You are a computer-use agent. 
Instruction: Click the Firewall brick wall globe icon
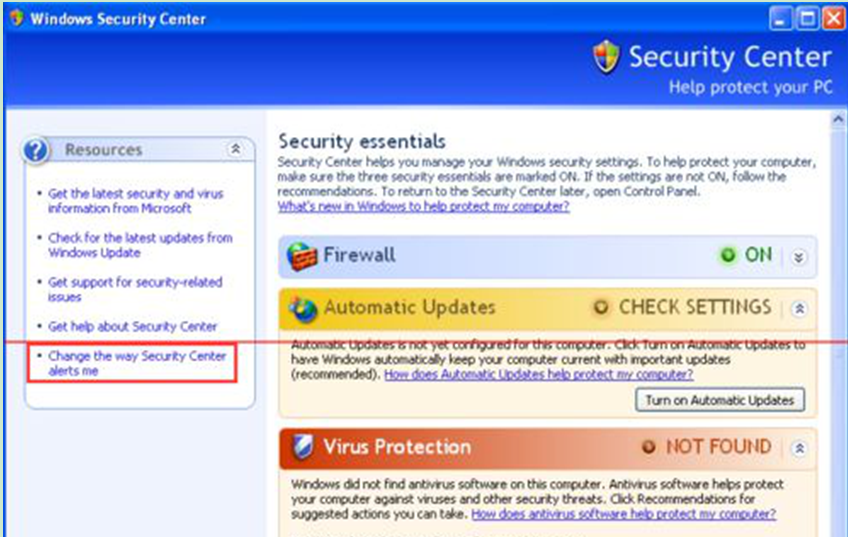[301, 256]
